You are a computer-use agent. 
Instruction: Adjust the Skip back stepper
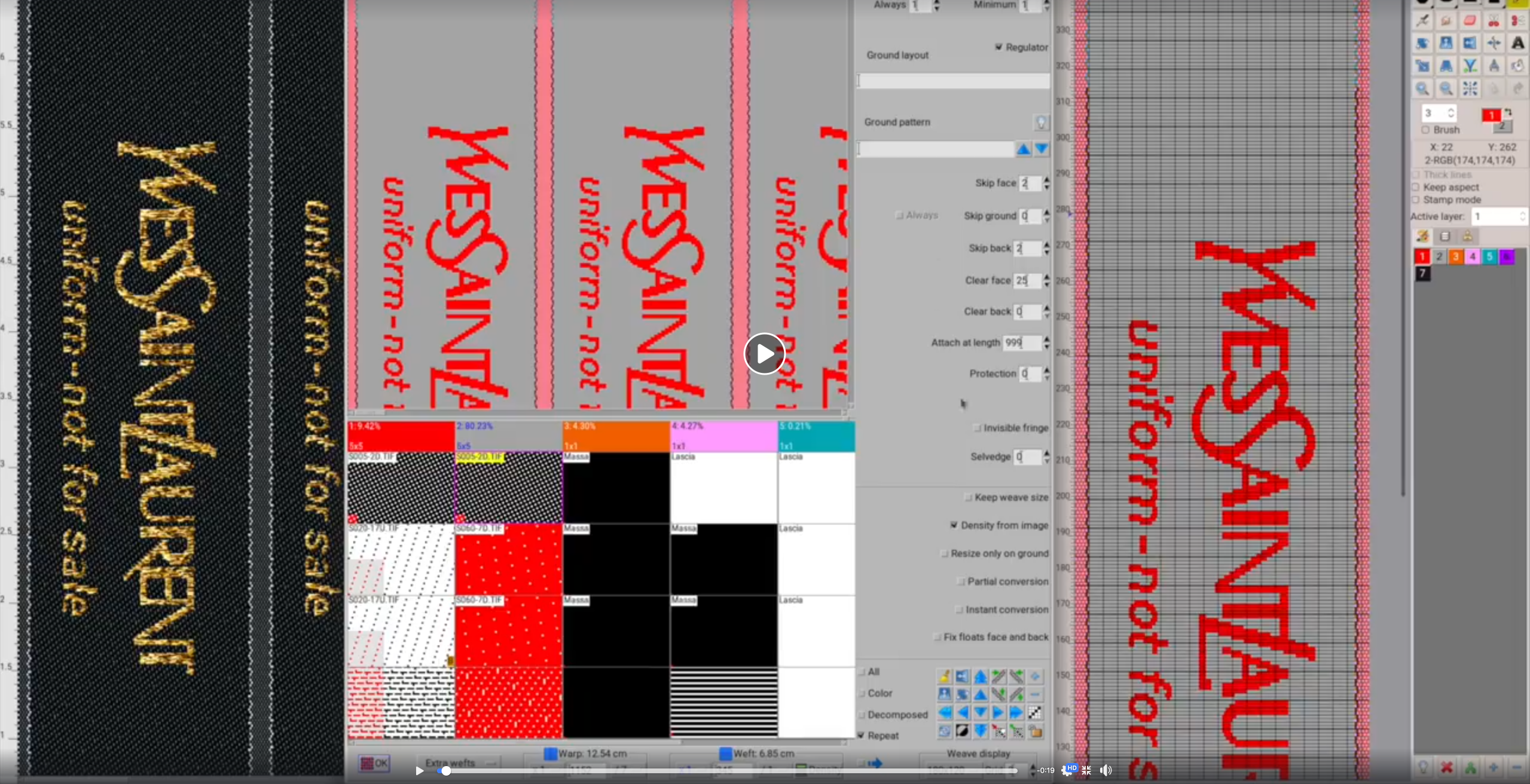click(1046, 248)
